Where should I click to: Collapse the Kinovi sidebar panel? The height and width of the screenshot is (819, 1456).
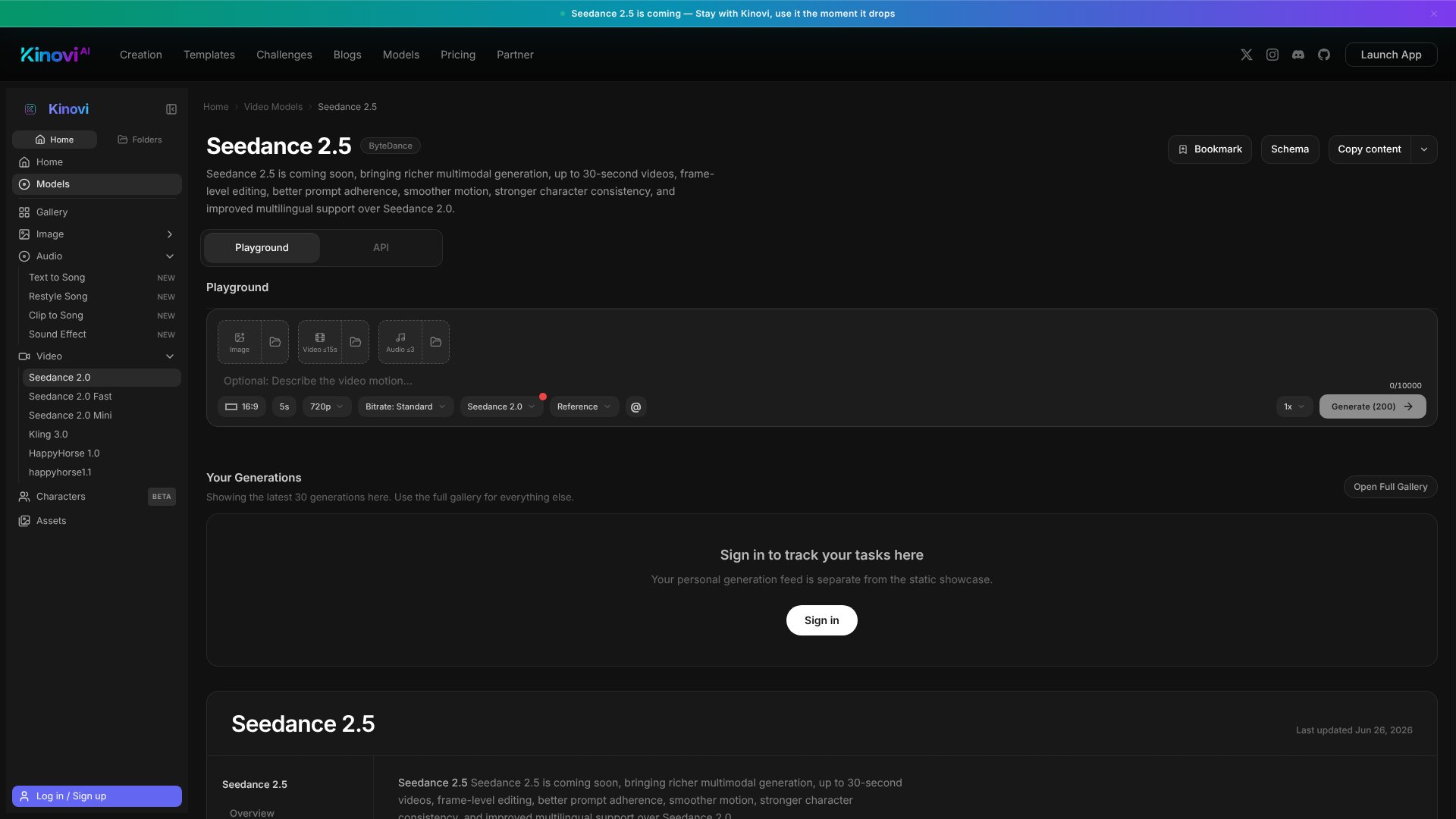[171, 109]
